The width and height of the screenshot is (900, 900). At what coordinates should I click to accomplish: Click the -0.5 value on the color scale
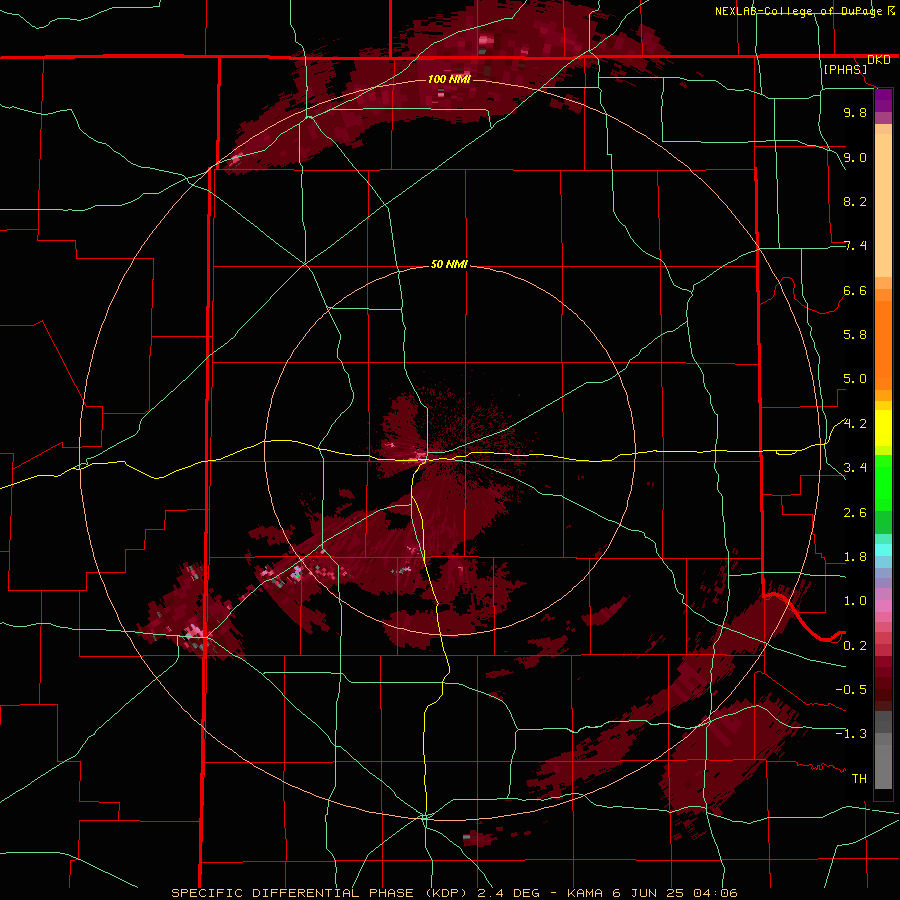[851, 690]
